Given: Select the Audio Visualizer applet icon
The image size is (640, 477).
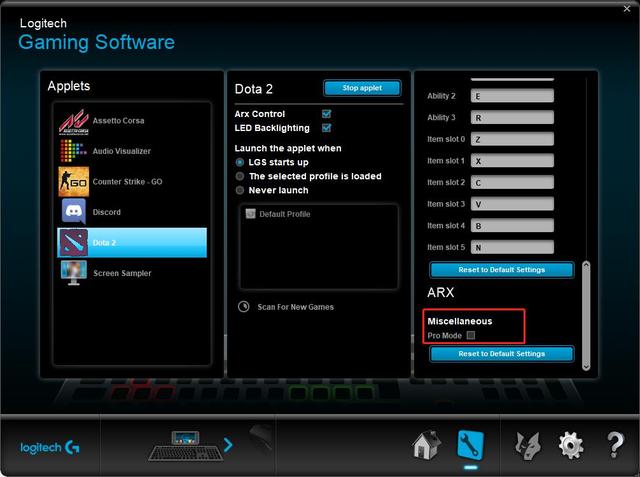Looking at the screenshot, I should (x=73, y=151).
